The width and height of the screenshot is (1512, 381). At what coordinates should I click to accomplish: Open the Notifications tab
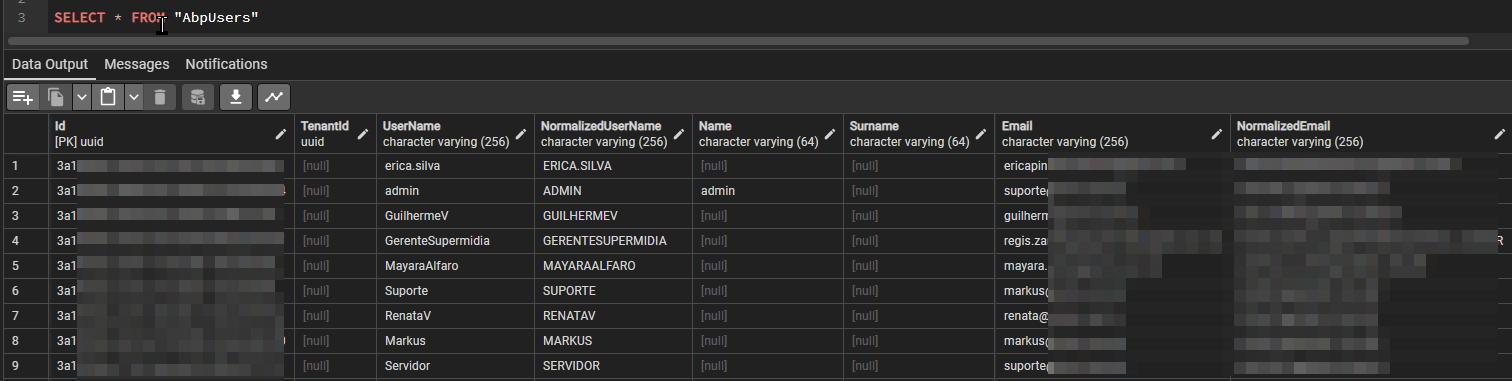point(226,64)
